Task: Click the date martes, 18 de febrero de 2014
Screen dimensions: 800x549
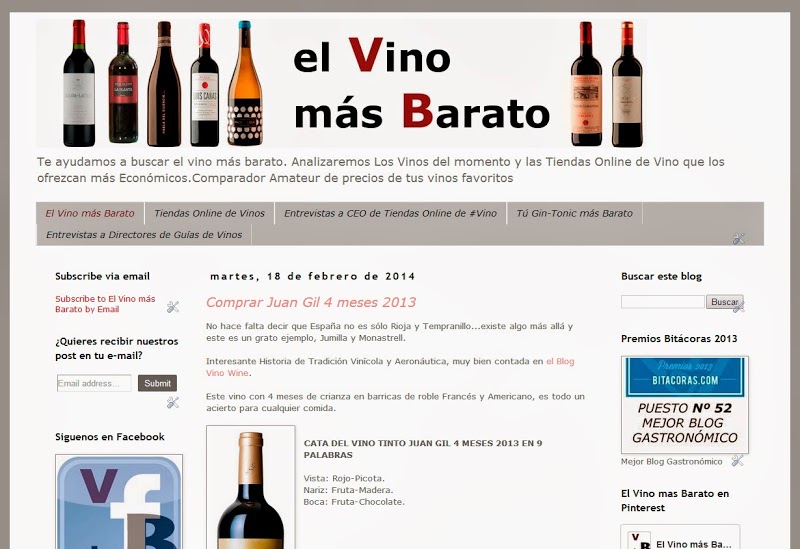Action: [312, 276]
